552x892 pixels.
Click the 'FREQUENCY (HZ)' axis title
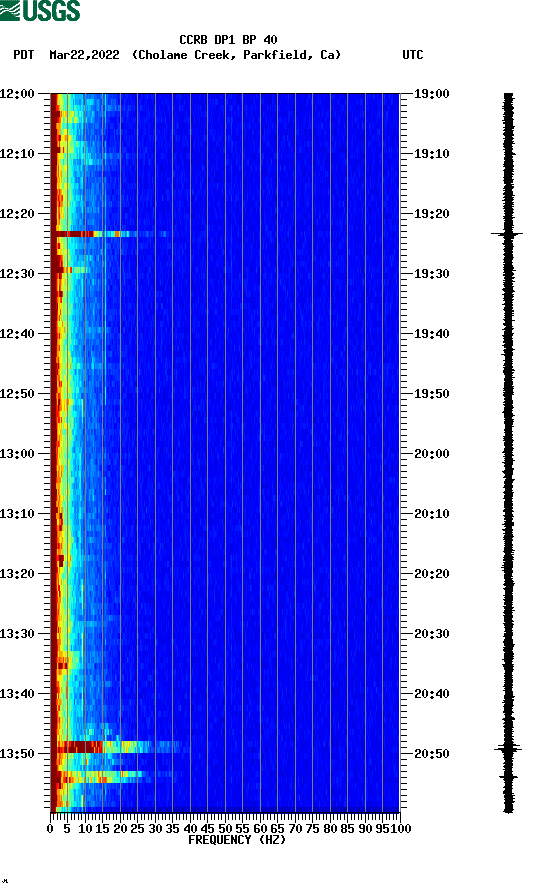click(x=237, y=840)
